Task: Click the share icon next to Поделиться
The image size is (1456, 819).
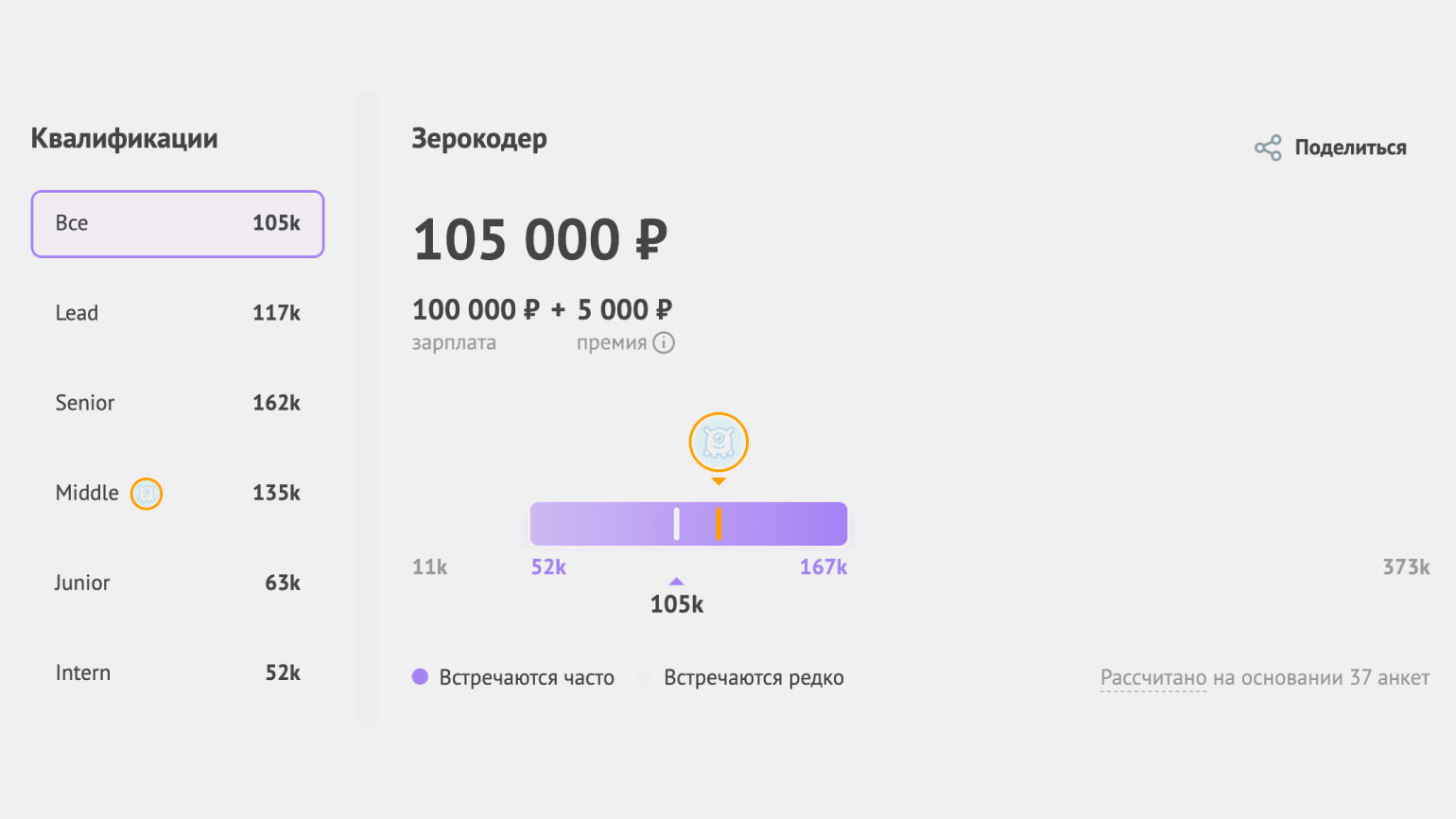Action: [x=1268, y=148]
